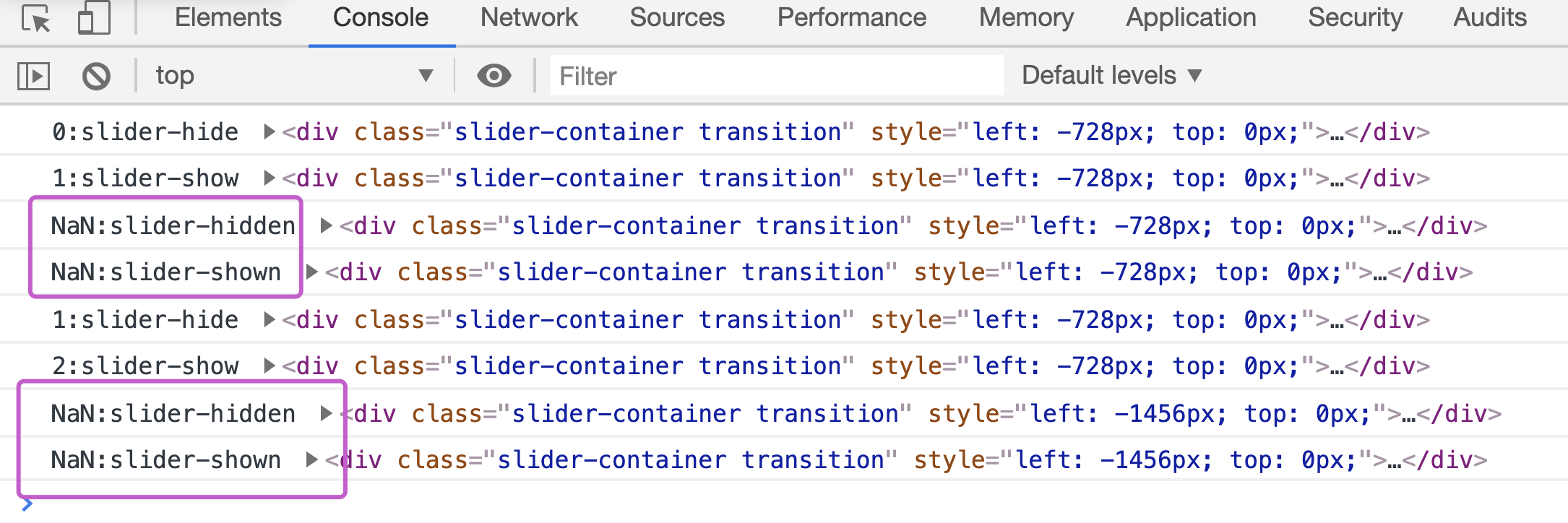Click the Filter input field
This screenshot has height=523, width=1568.
[x=777, y=75]
